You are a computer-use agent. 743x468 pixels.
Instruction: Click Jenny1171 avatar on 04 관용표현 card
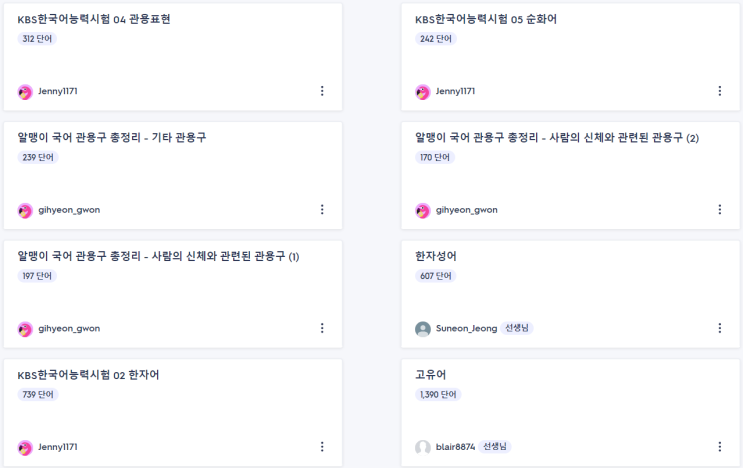point(25,92)
